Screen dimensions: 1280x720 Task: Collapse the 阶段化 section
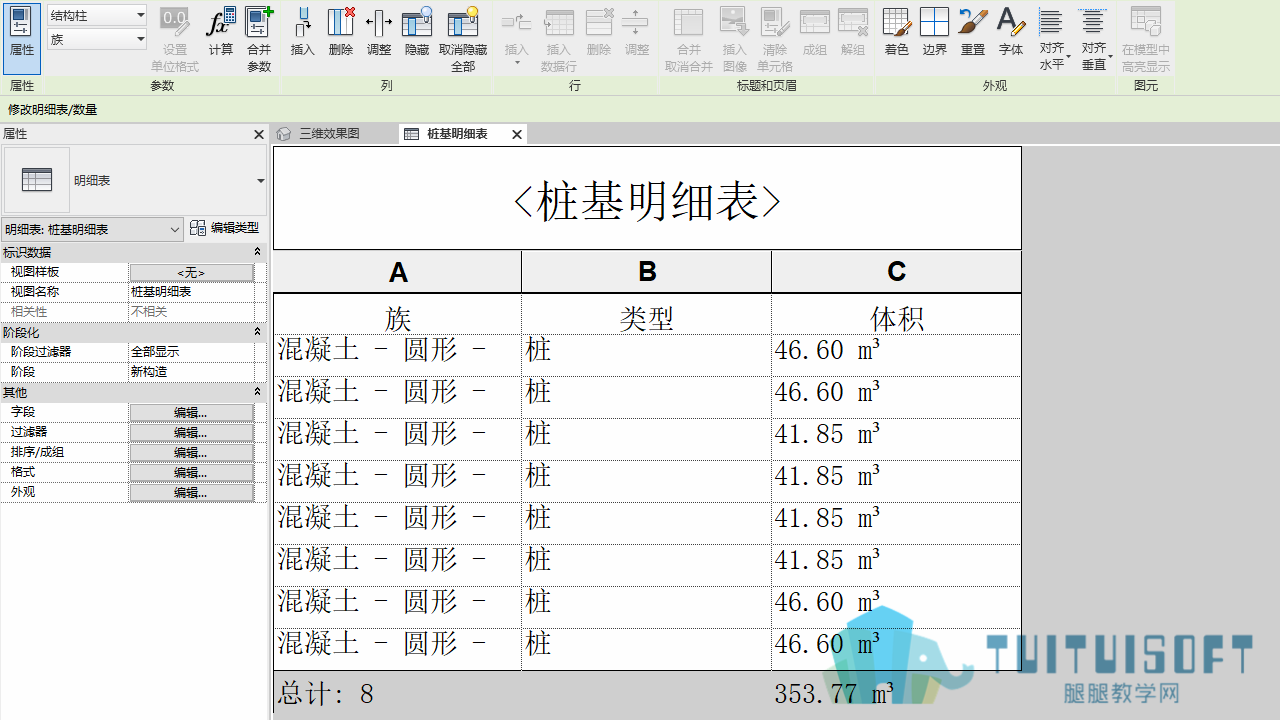point(257,332)
